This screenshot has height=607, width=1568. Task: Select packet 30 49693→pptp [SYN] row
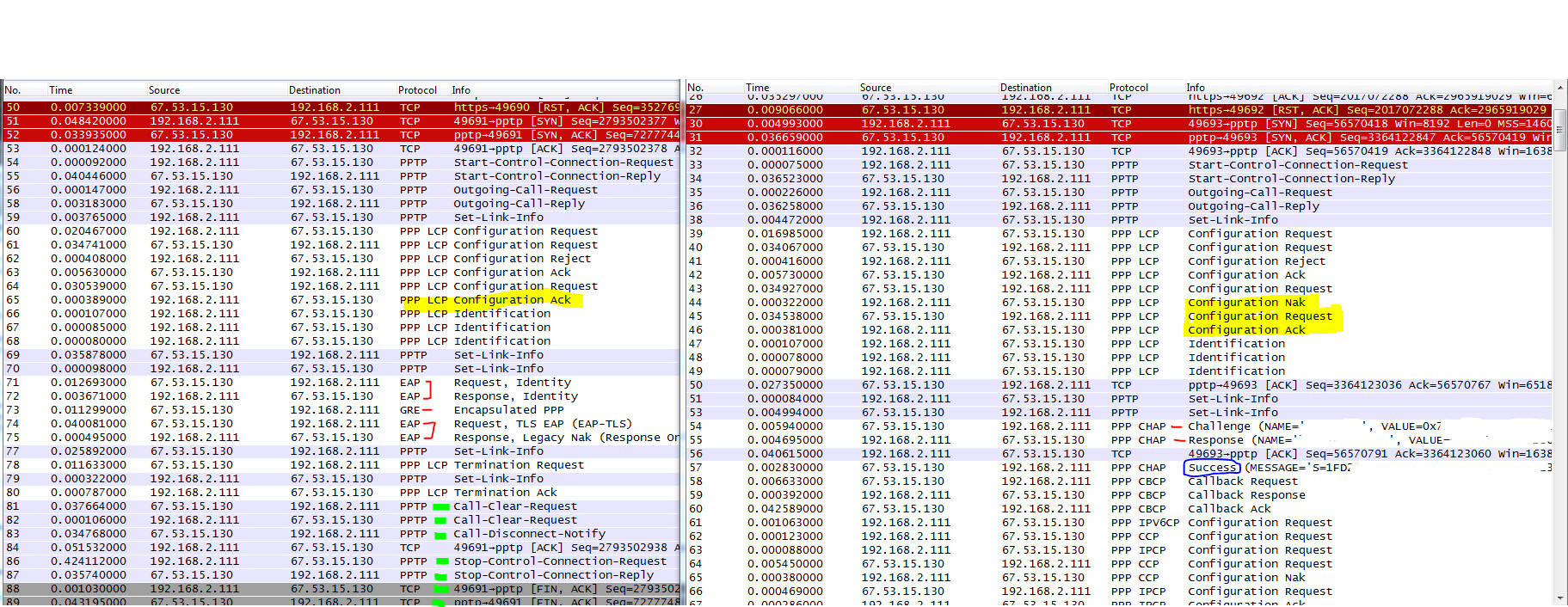pos(1119,124)
